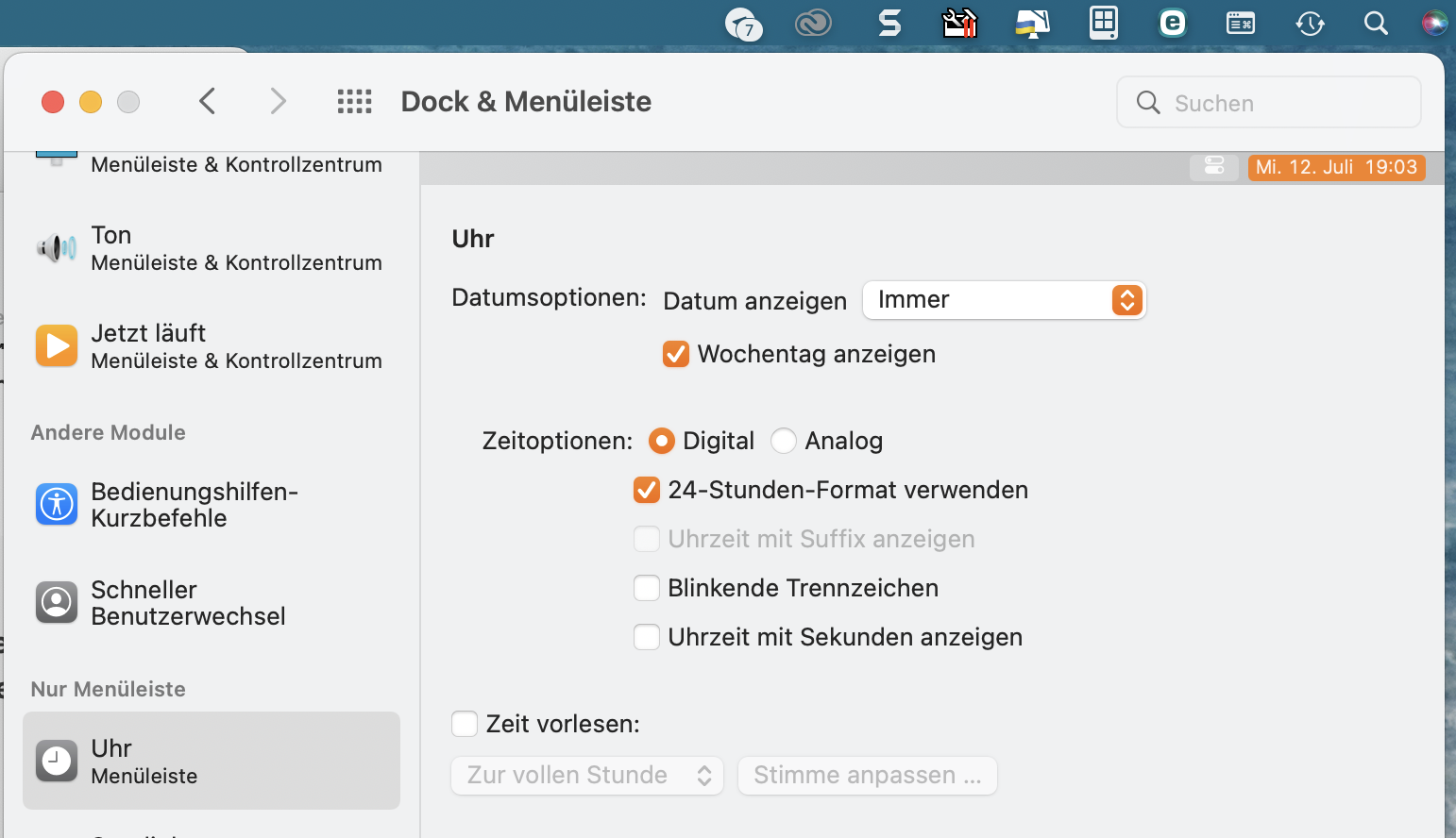1456x838 pixels.
Task: Enable Uhrzeit mit Sekunden anzeigen
Action: pos(647,637)
